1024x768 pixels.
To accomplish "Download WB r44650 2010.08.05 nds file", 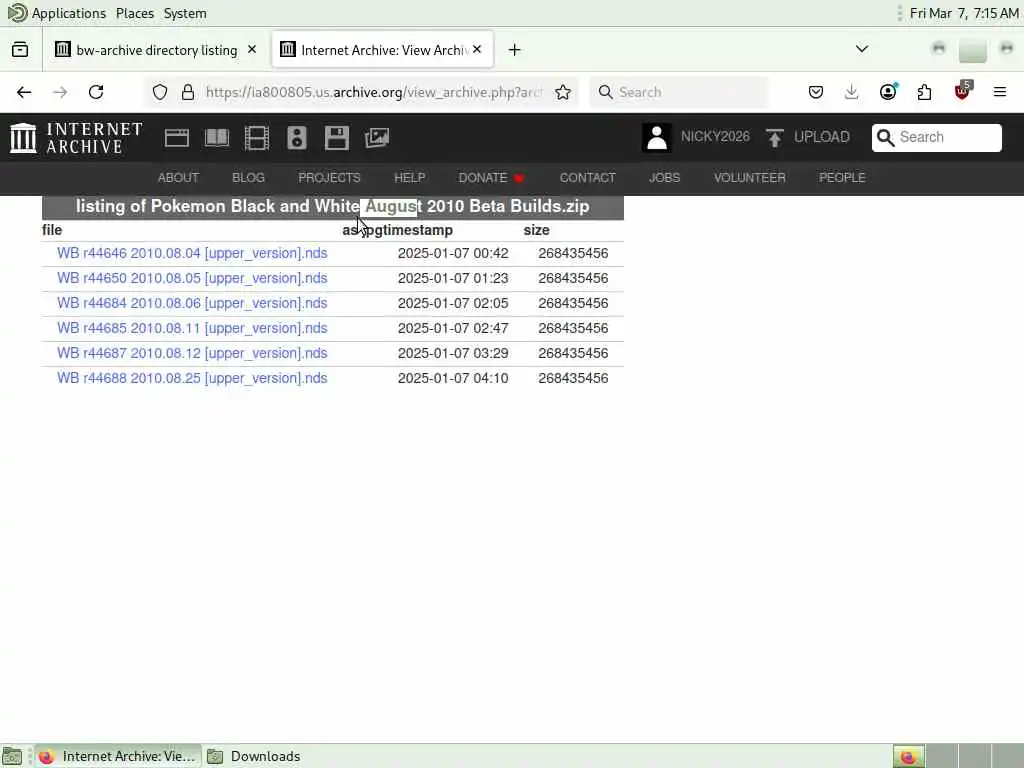I will [192, 278].
